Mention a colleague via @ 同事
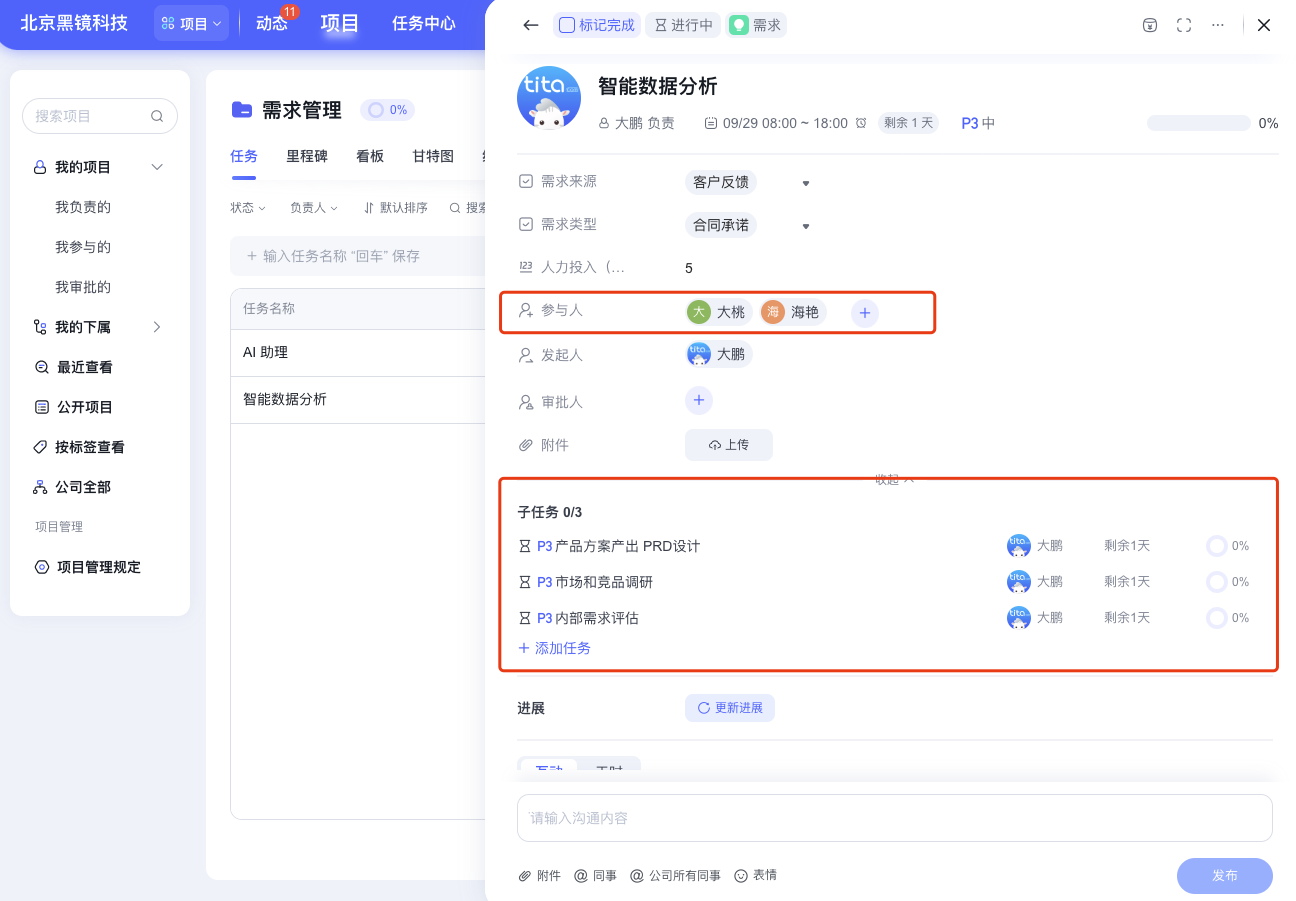Viewport: 1296px width, 901px height. (x=595, y=875)
